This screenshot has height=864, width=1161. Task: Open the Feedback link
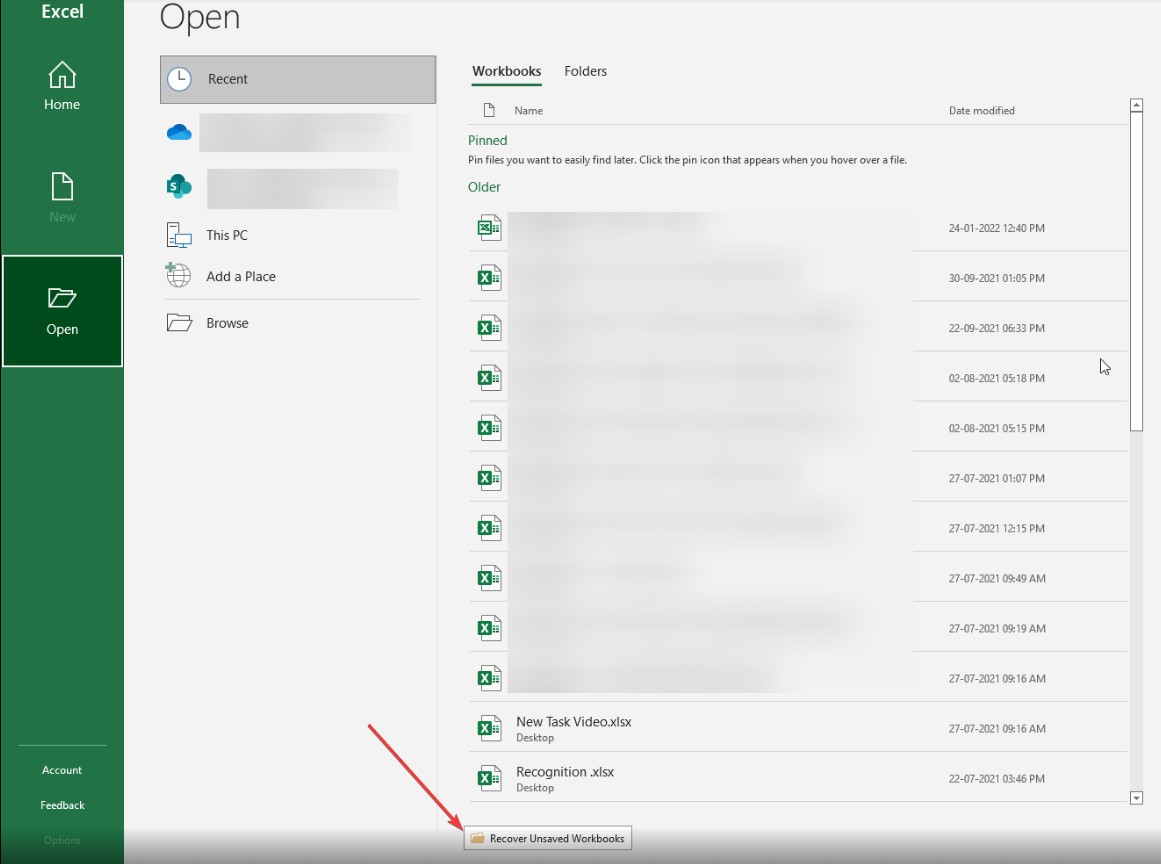(61, 804)
